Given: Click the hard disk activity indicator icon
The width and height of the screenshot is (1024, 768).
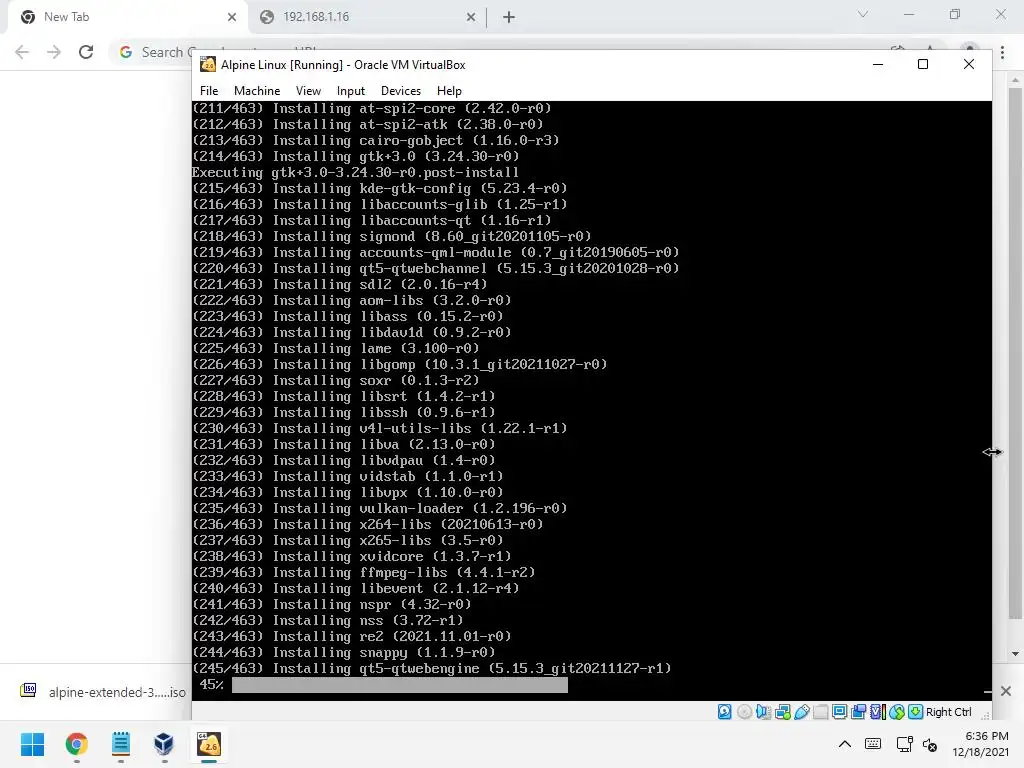Looking at the screenshot, I should coord(724,712).
